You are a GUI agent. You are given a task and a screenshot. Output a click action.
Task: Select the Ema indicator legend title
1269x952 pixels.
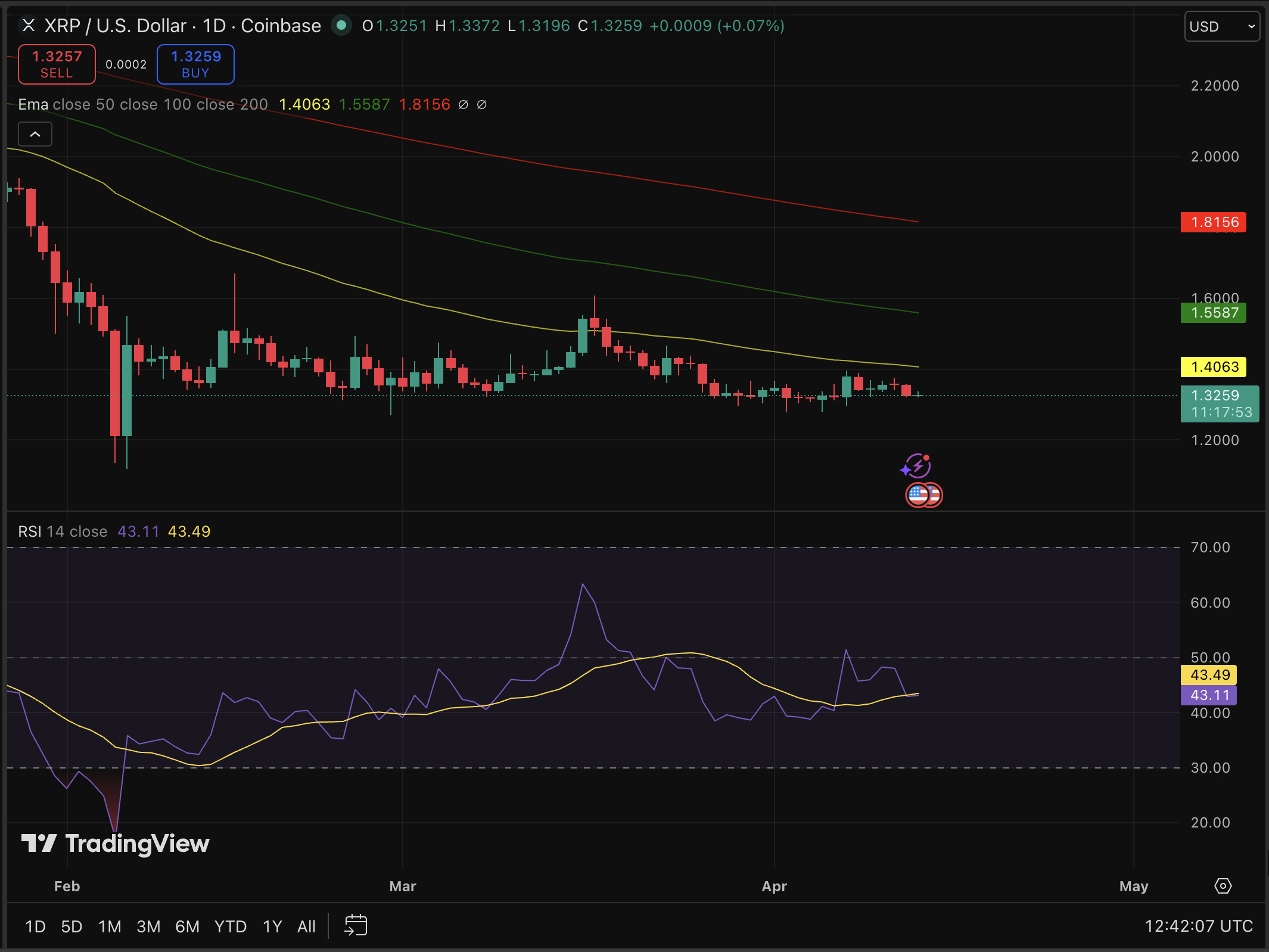point(33,104)
